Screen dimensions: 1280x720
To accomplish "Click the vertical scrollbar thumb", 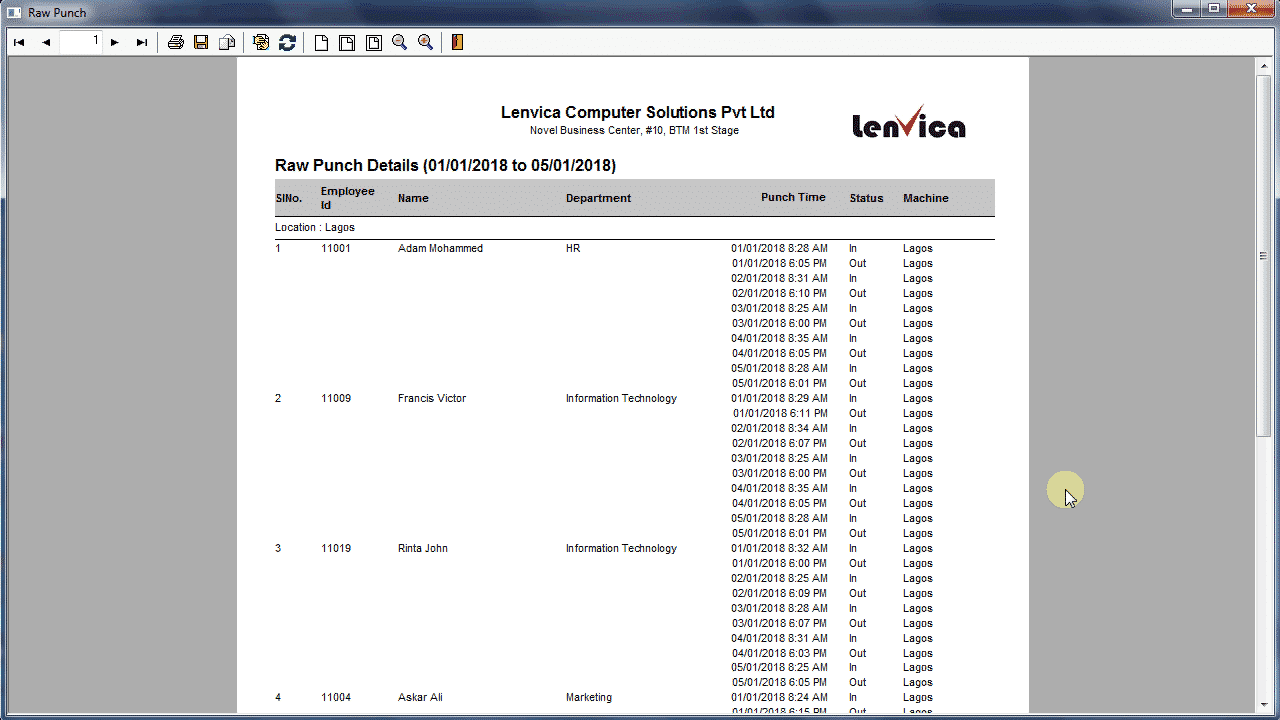I will pos(1263,255).
